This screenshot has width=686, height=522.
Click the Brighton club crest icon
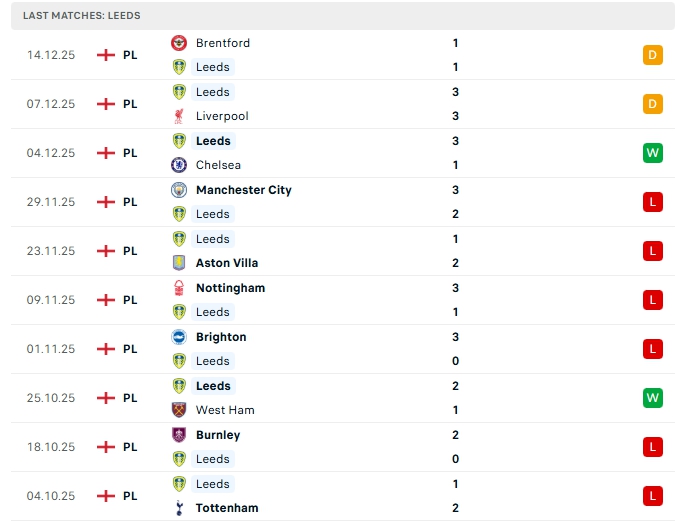179,337
